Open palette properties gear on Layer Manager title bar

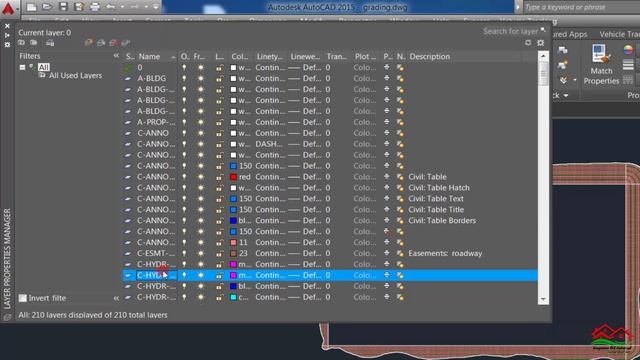(x=7, y=44)
